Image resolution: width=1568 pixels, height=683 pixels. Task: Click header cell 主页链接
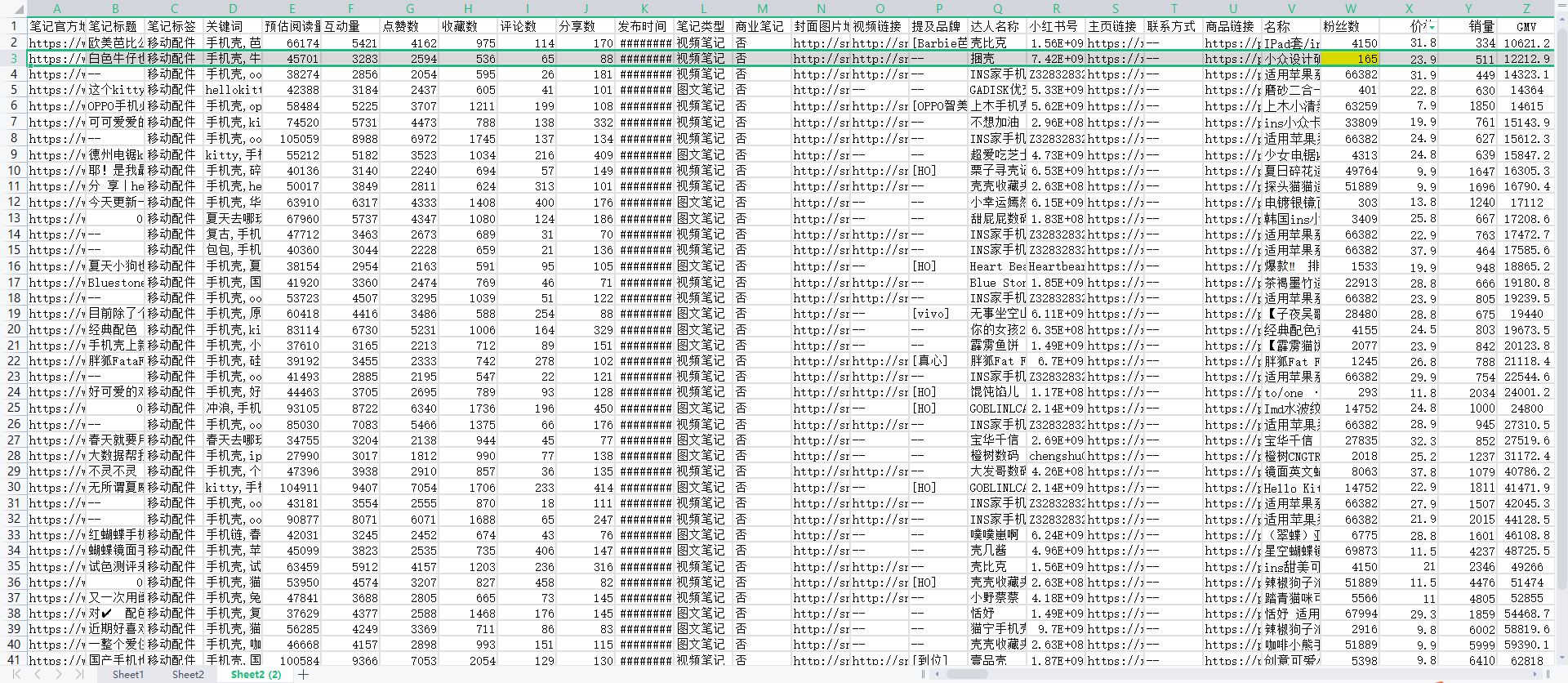pyautogui.click(x=1115, y=26)
